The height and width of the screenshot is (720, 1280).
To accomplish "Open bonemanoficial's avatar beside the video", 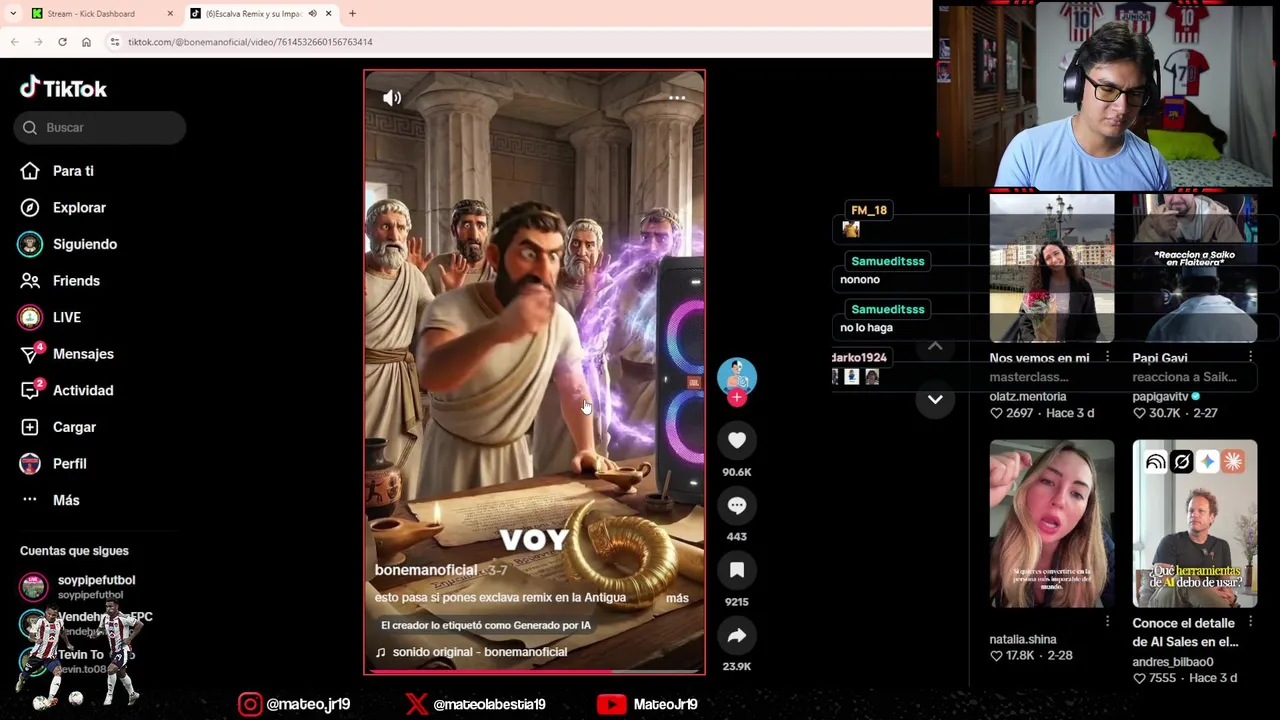I will tap(737, 376).
